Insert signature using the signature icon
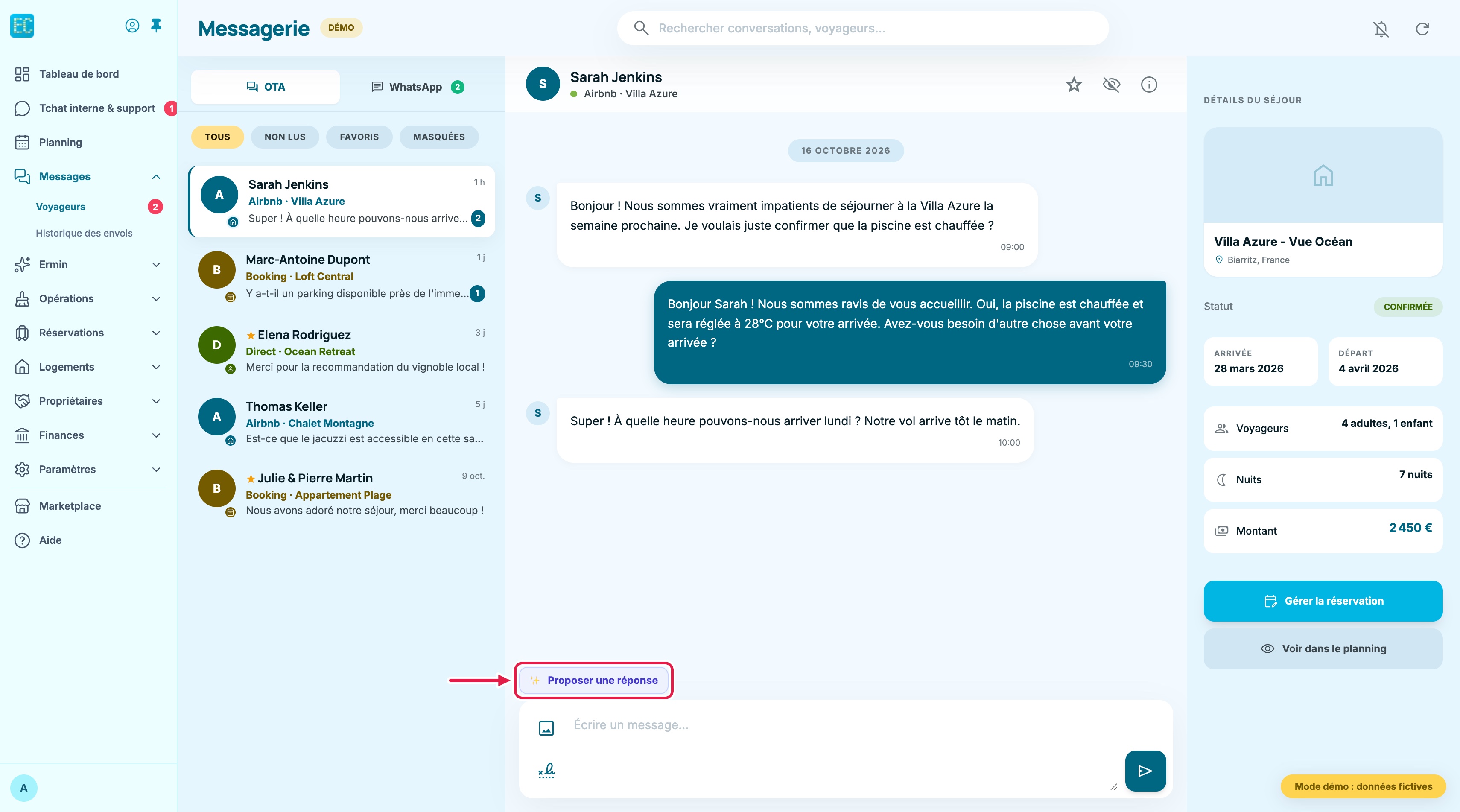Screen dimensions: 1460x812 (546, 771)
